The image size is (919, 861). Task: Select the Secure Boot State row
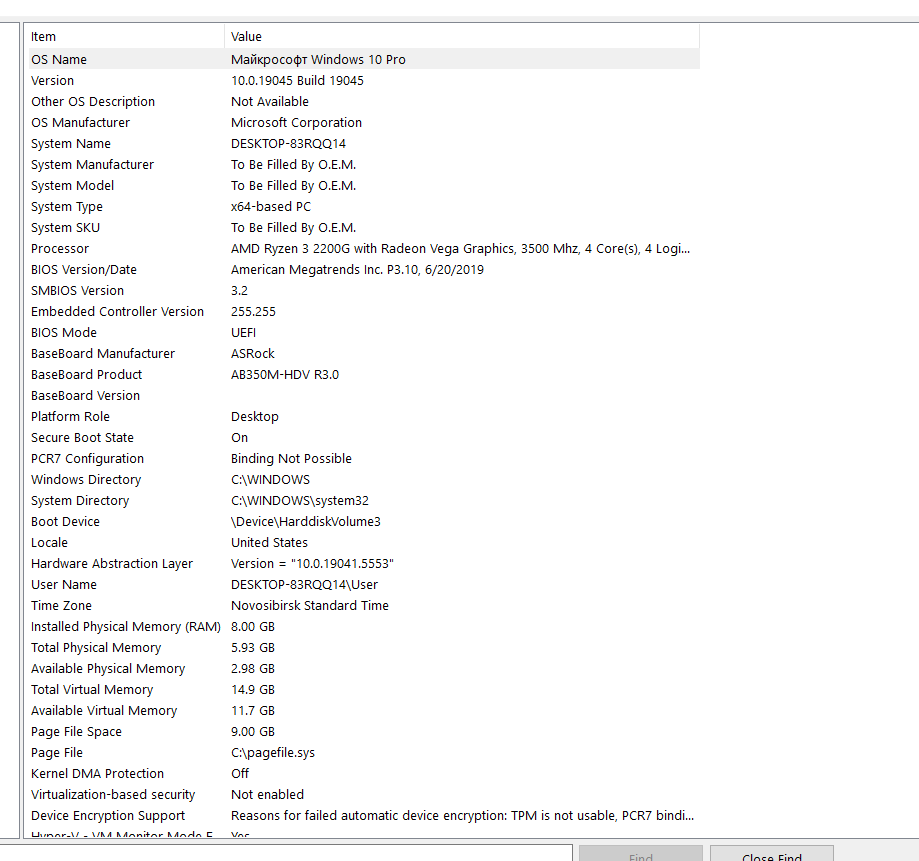tap(364, 438)
